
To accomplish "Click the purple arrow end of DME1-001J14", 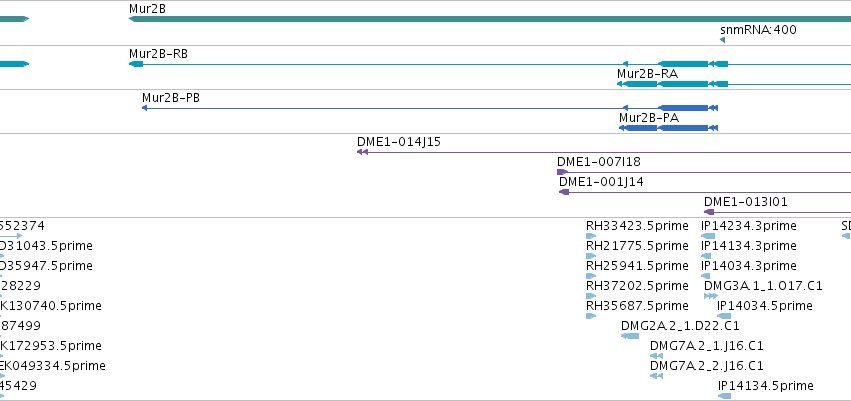I will tap(564, 192).
